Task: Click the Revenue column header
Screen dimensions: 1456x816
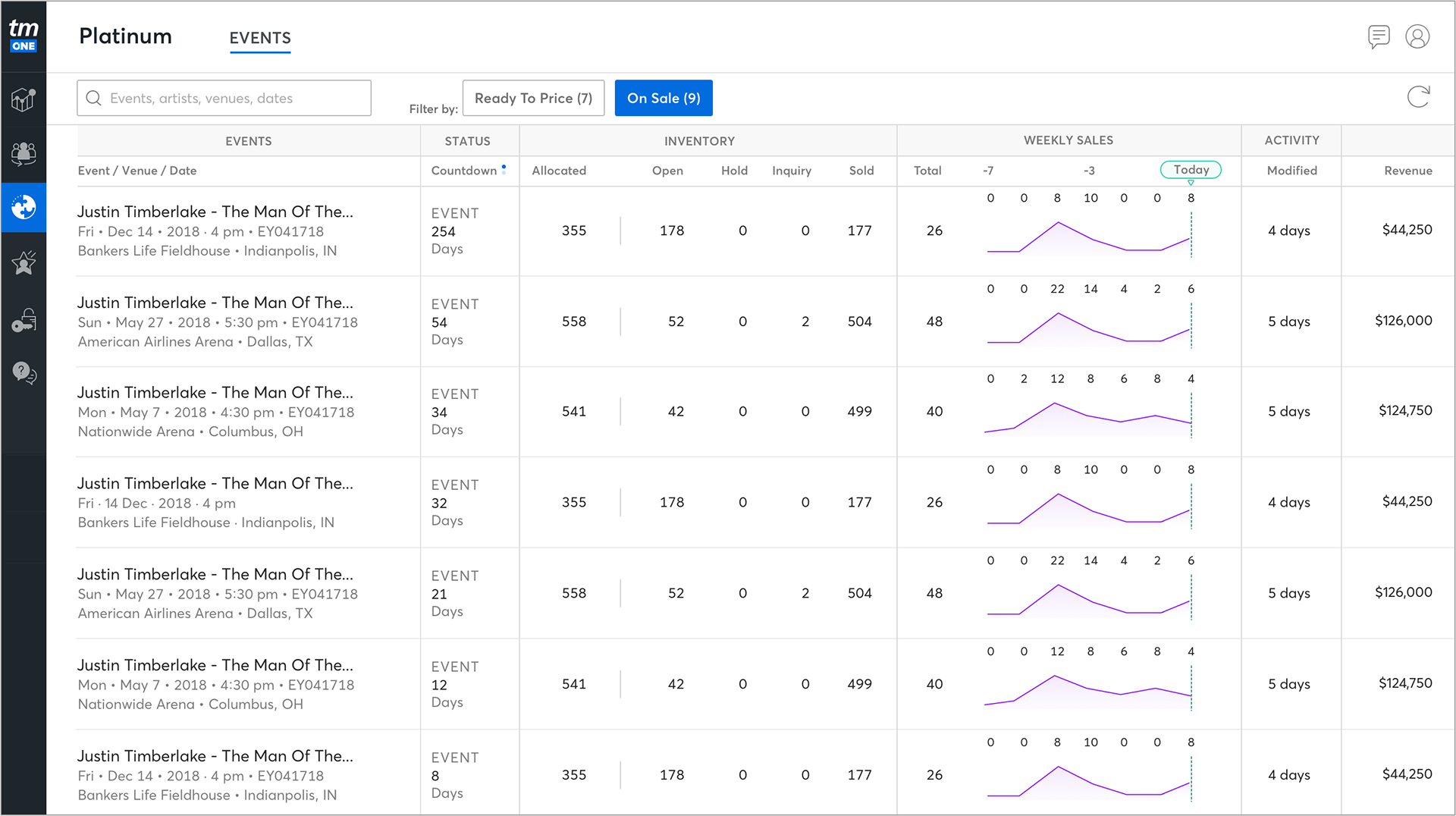Action: (1408, 171)
